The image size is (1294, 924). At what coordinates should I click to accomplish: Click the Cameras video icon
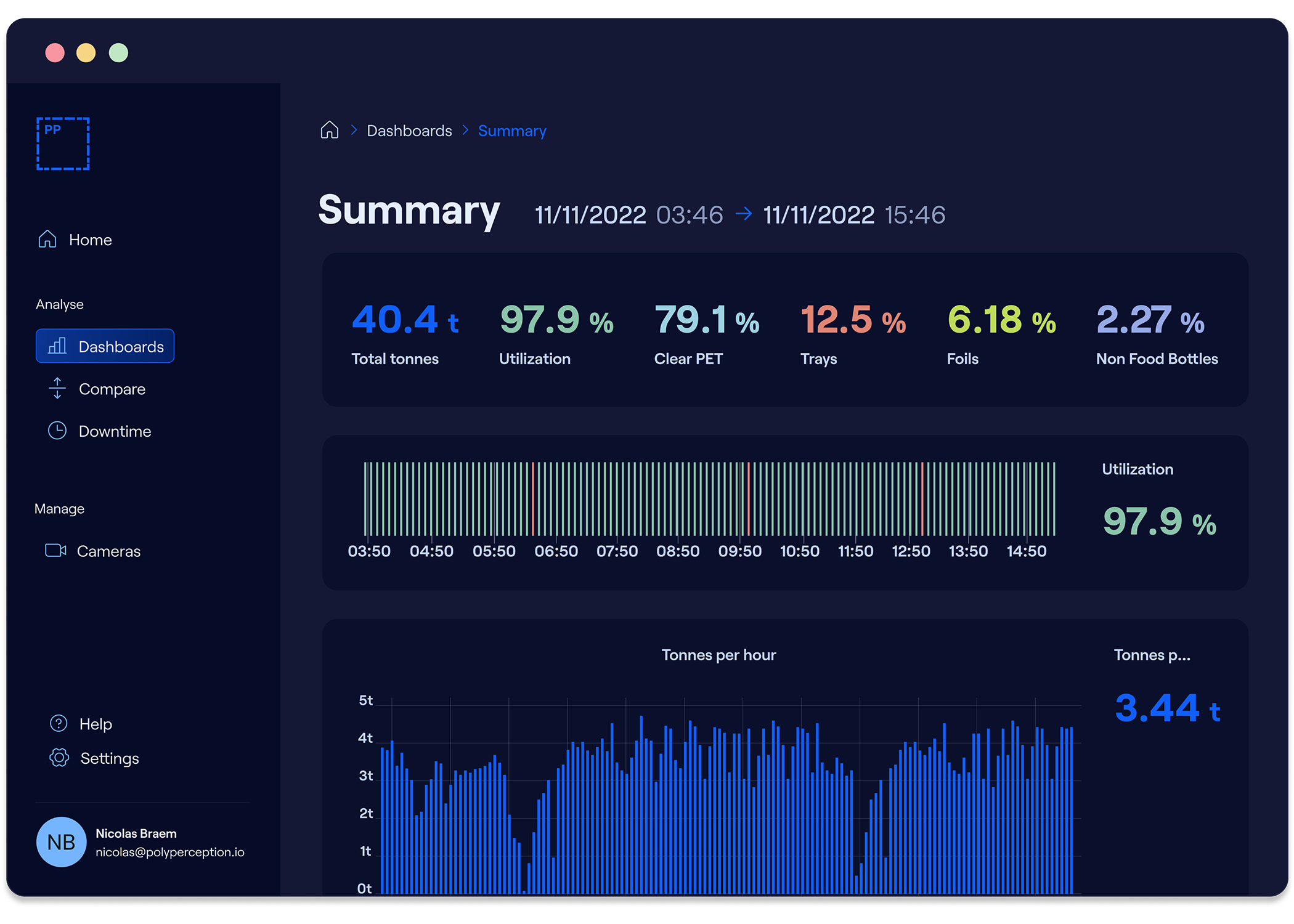tap(55, 550)
